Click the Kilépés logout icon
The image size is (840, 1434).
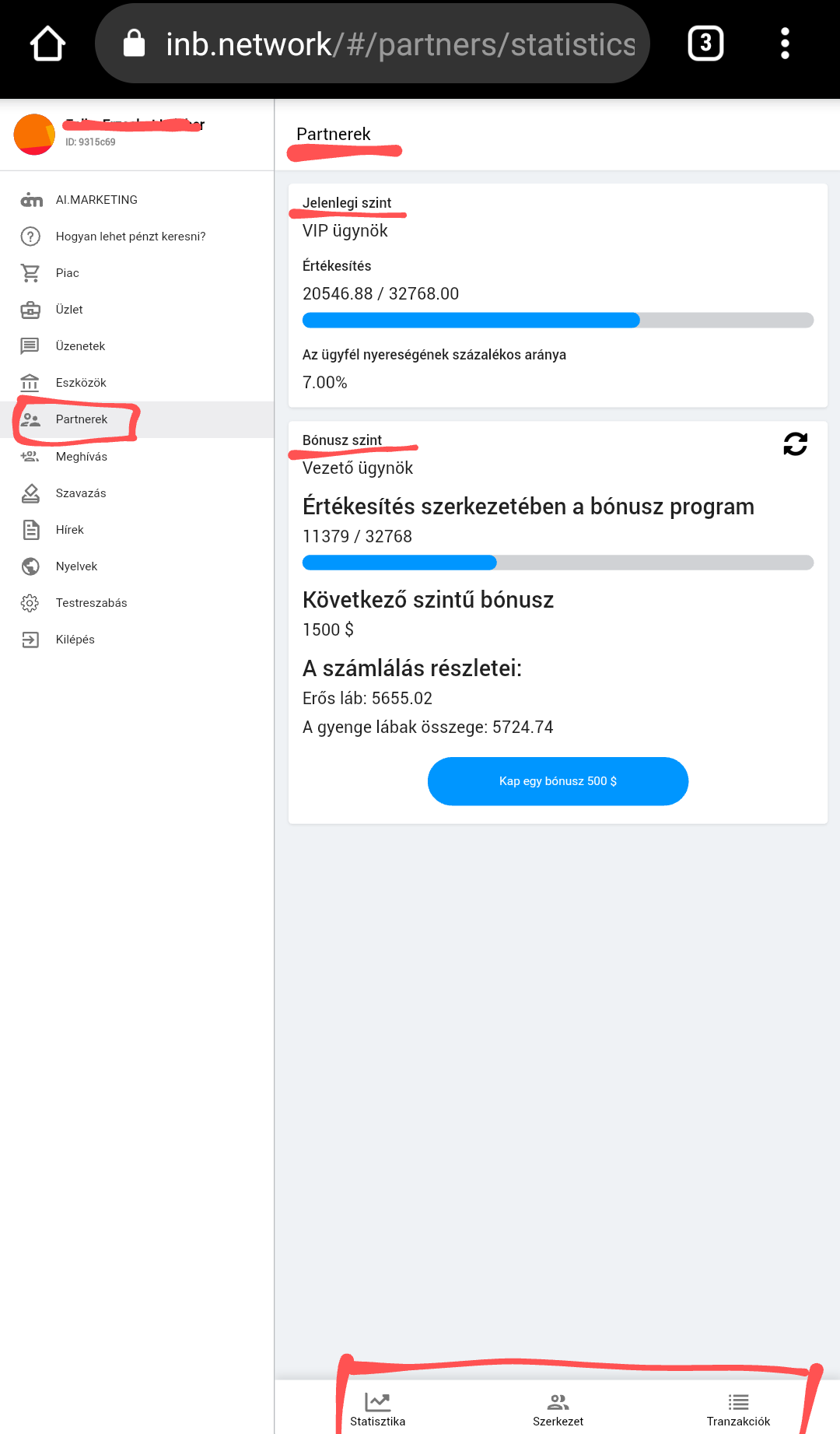point(30,640)
